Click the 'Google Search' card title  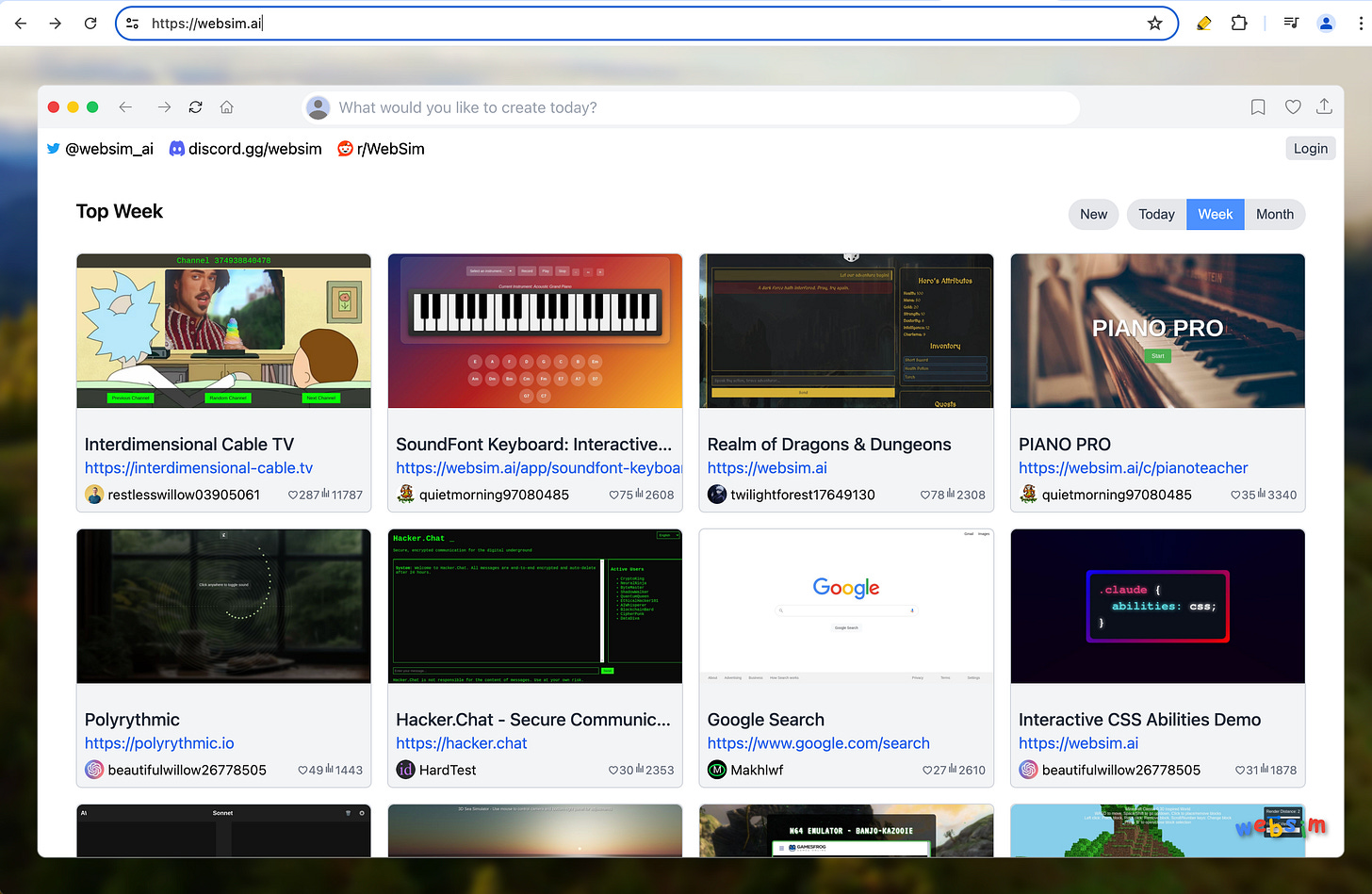click(x=766, y=720)
